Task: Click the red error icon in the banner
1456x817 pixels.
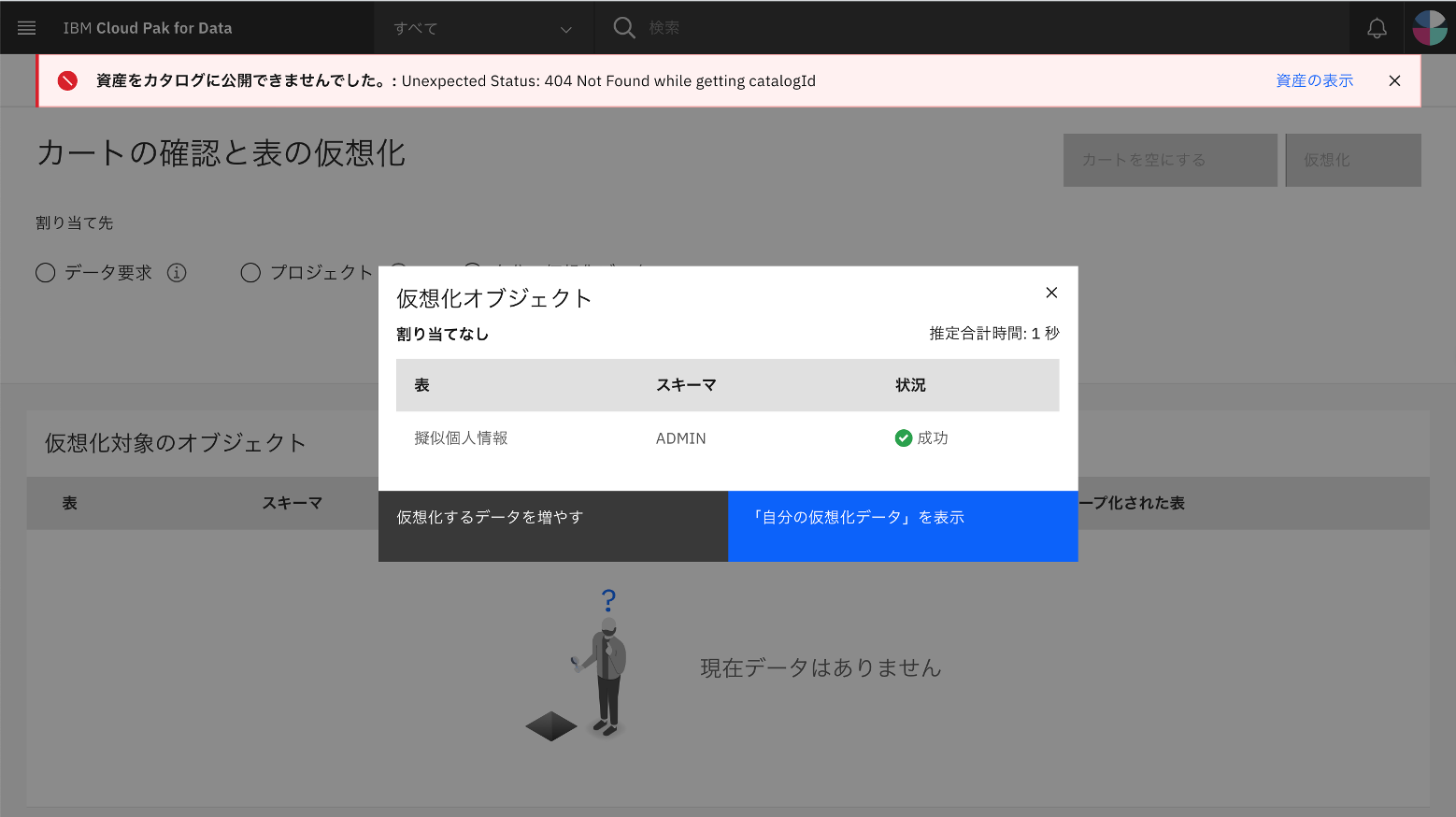Action: click(x=66, y=80)
